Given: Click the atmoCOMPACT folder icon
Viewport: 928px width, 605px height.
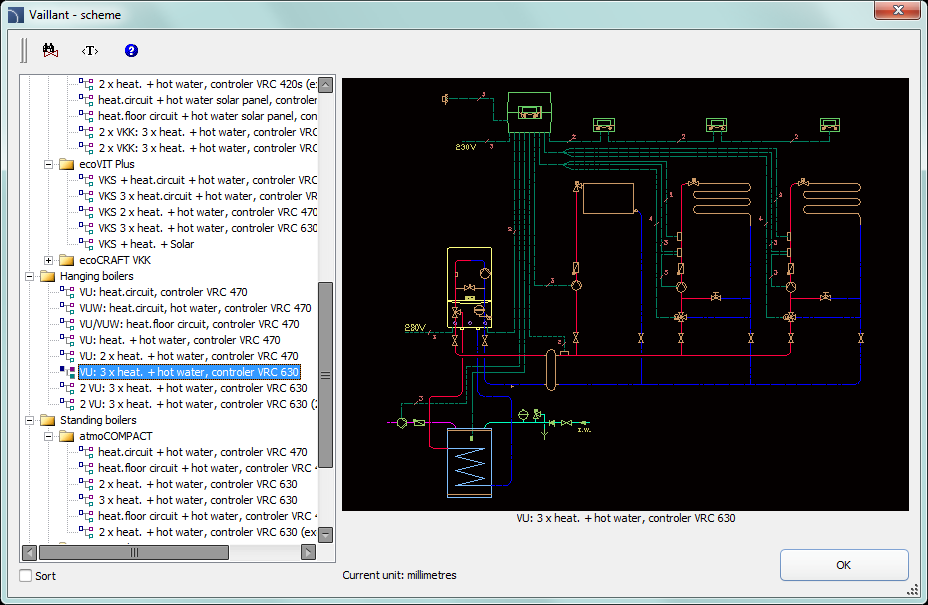Looking at the screenshot, I should 67,436.
